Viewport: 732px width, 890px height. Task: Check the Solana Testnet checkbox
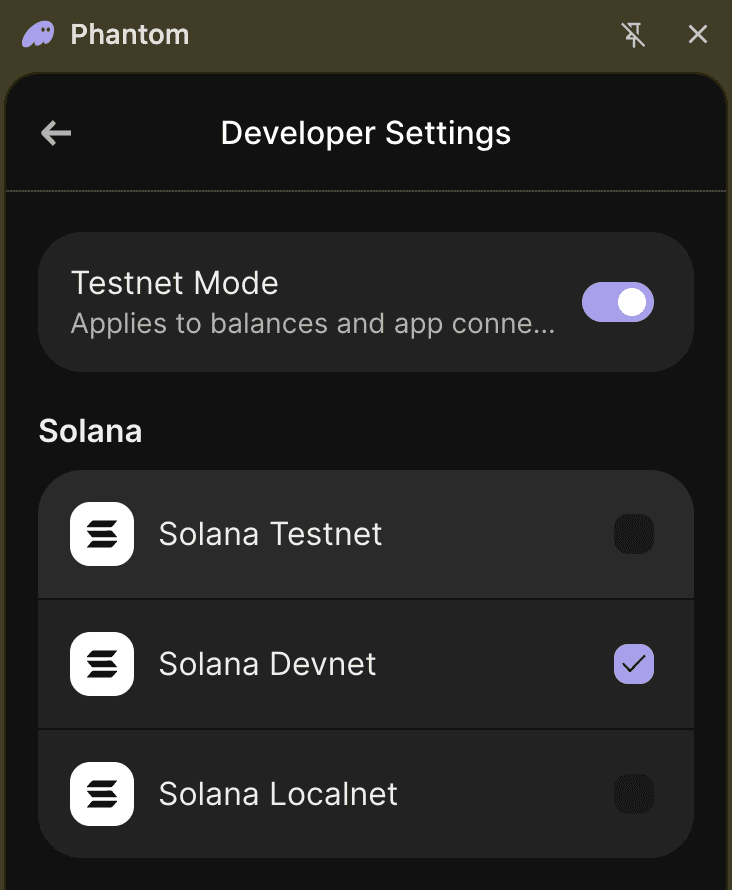(634, 534)
